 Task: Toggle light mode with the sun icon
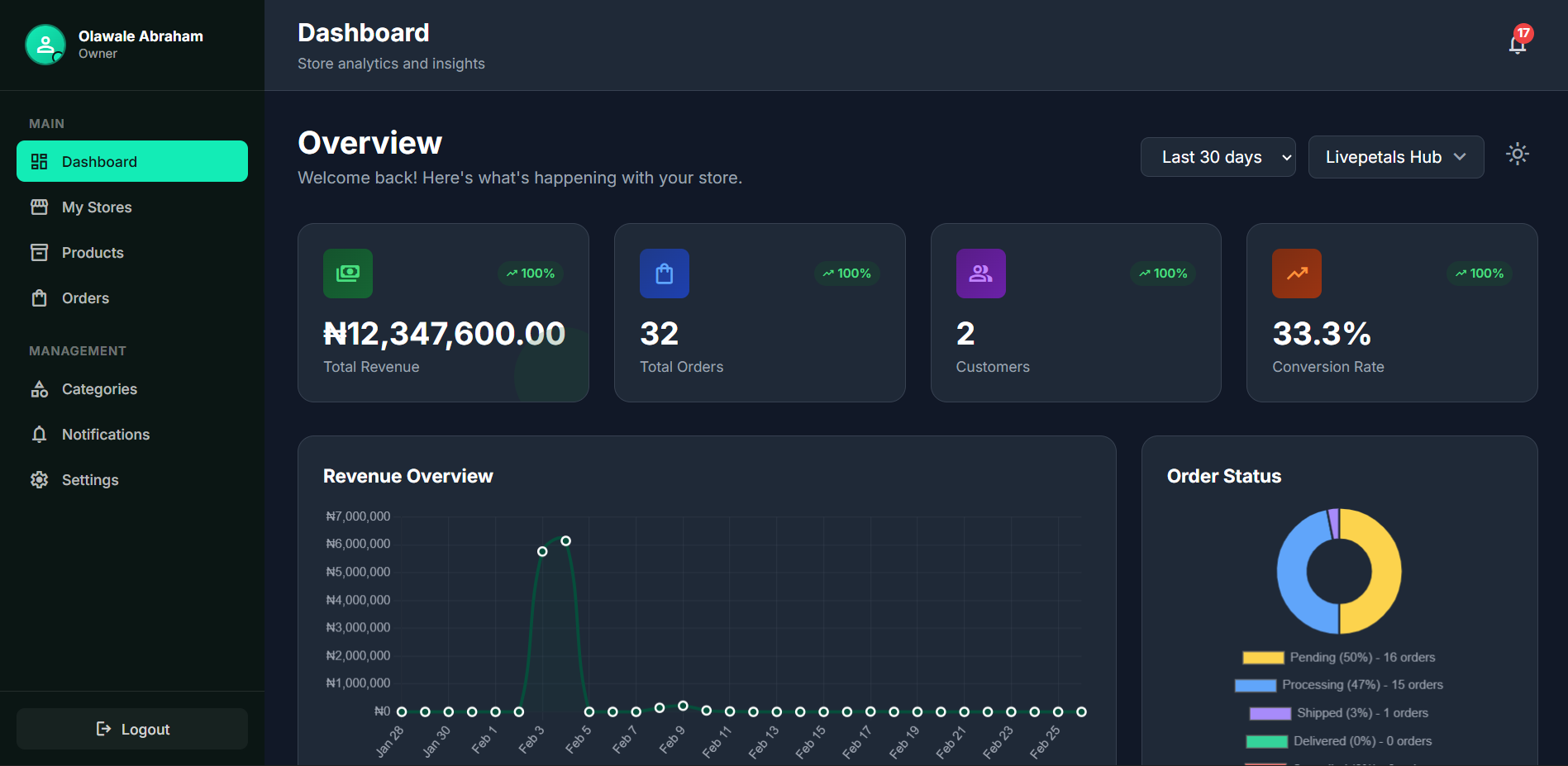1517,154
